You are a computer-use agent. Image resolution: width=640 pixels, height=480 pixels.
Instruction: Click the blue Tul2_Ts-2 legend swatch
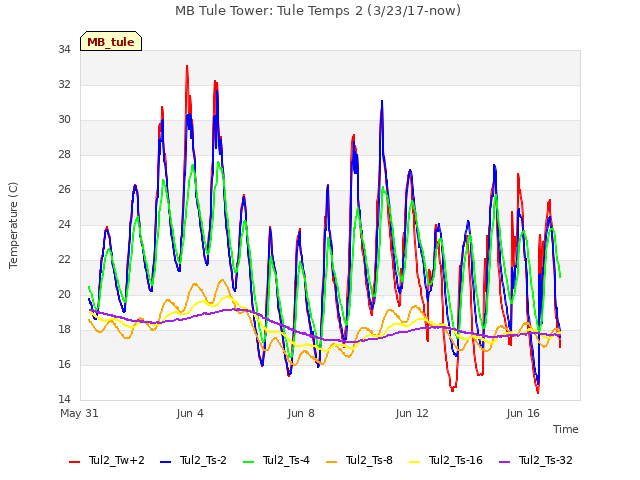pos(165,462)
